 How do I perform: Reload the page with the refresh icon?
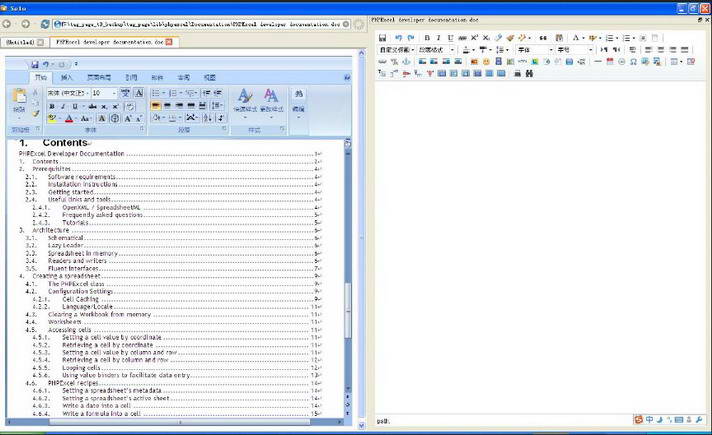45,24
